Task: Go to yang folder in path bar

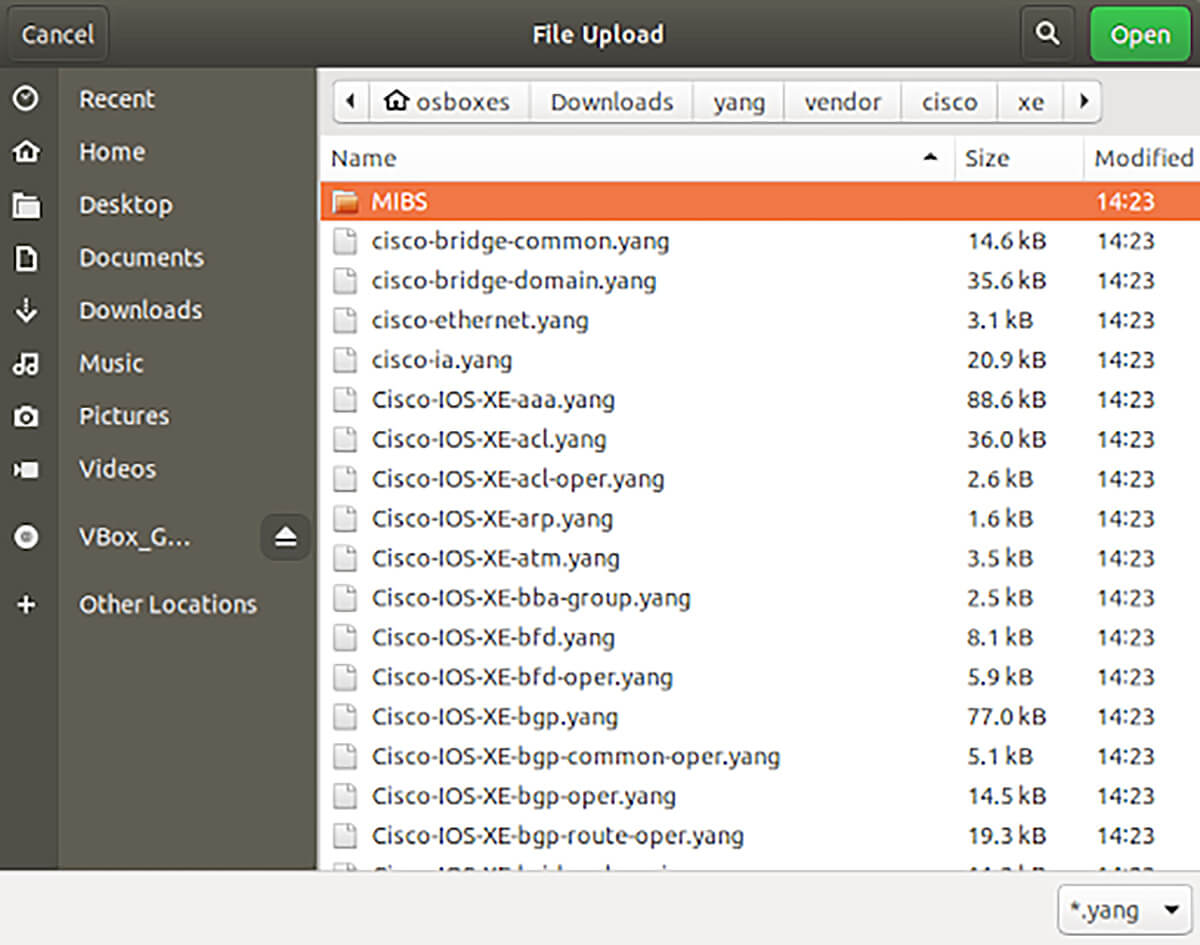Action: coord(739,101)
